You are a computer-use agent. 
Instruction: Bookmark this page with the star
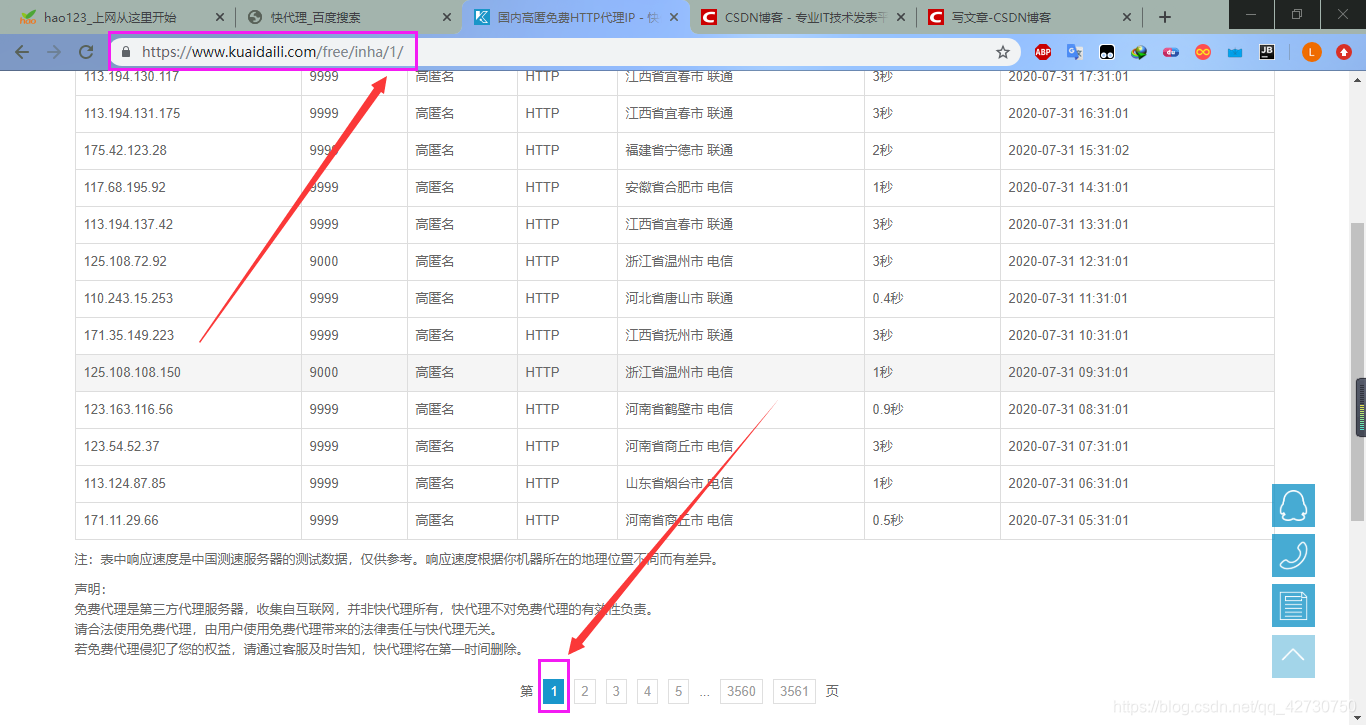tap(1003, 52)
